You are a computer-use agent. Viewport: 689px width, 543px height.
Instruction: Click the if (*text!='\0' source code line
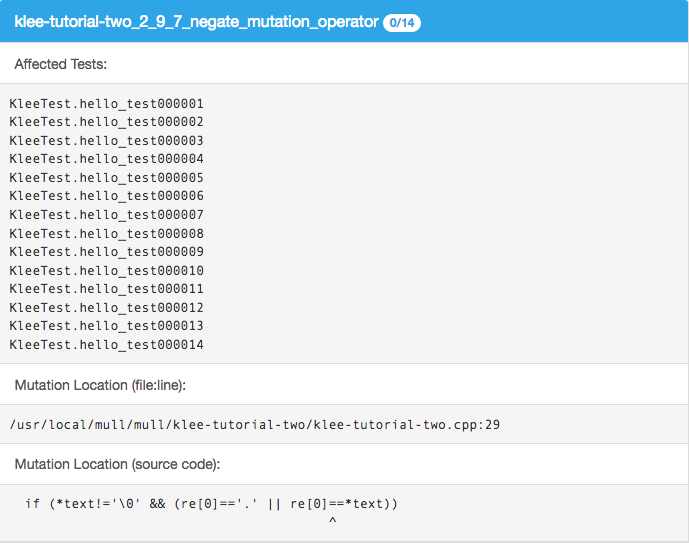(x=211, y=503)
